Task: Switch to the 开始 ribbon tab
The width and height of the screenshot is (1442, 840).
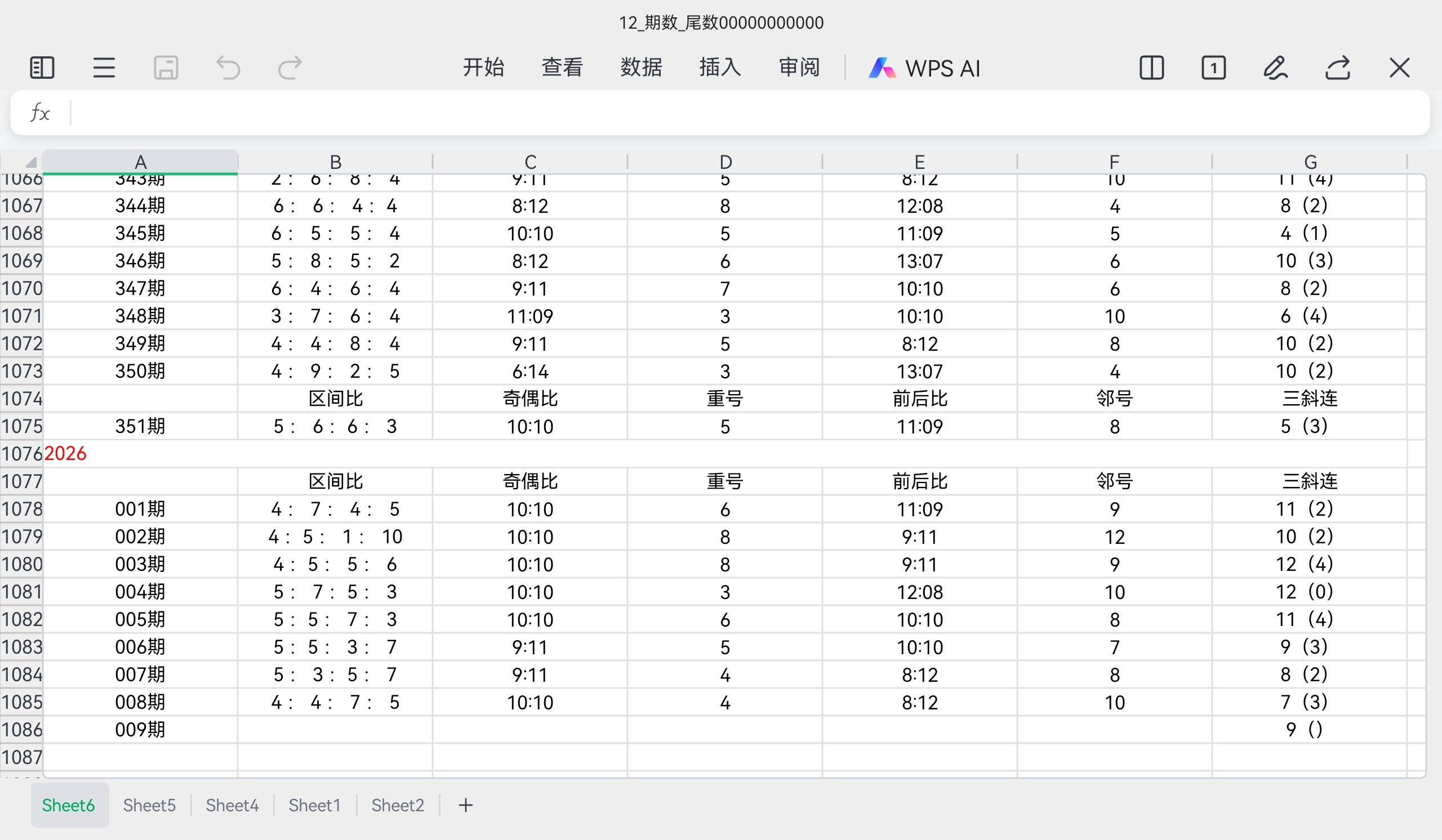Action: click(483, 68)
